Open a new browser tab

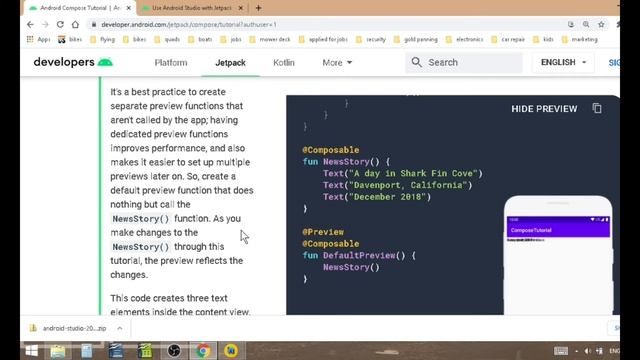tap(258, 8)
